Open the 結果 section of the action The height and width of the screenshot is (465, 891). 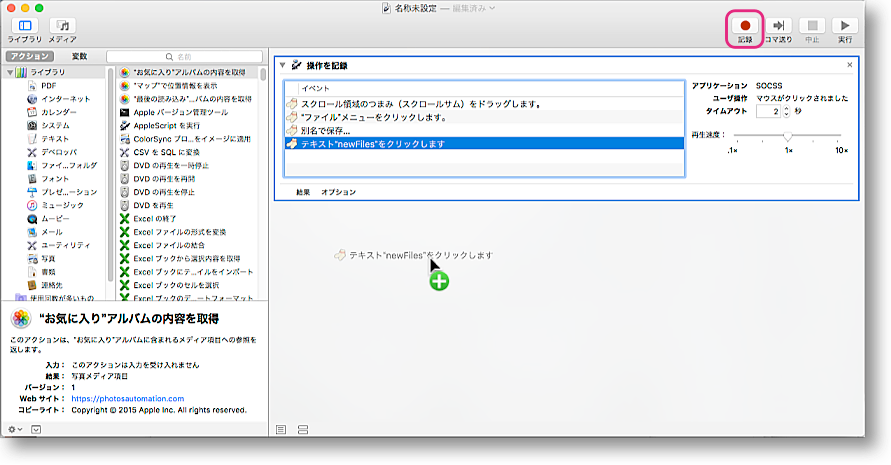click(302, 191)
